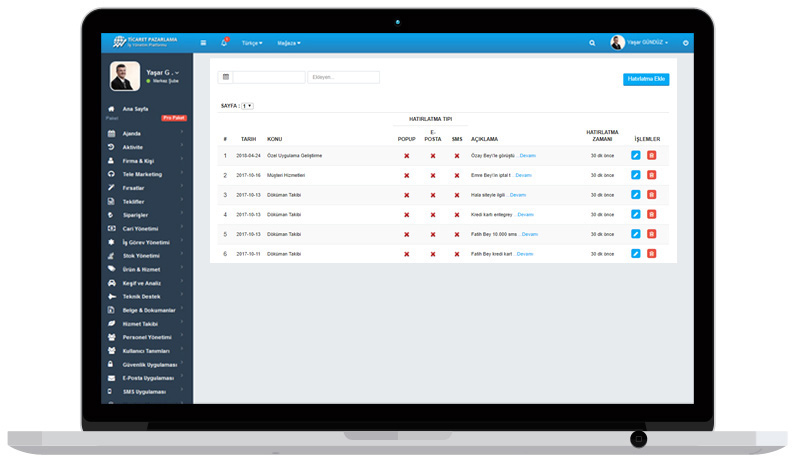Toggle E-Posta mark for row 1
This screenshot has width=800, height=463.
[x=433, y=156]
